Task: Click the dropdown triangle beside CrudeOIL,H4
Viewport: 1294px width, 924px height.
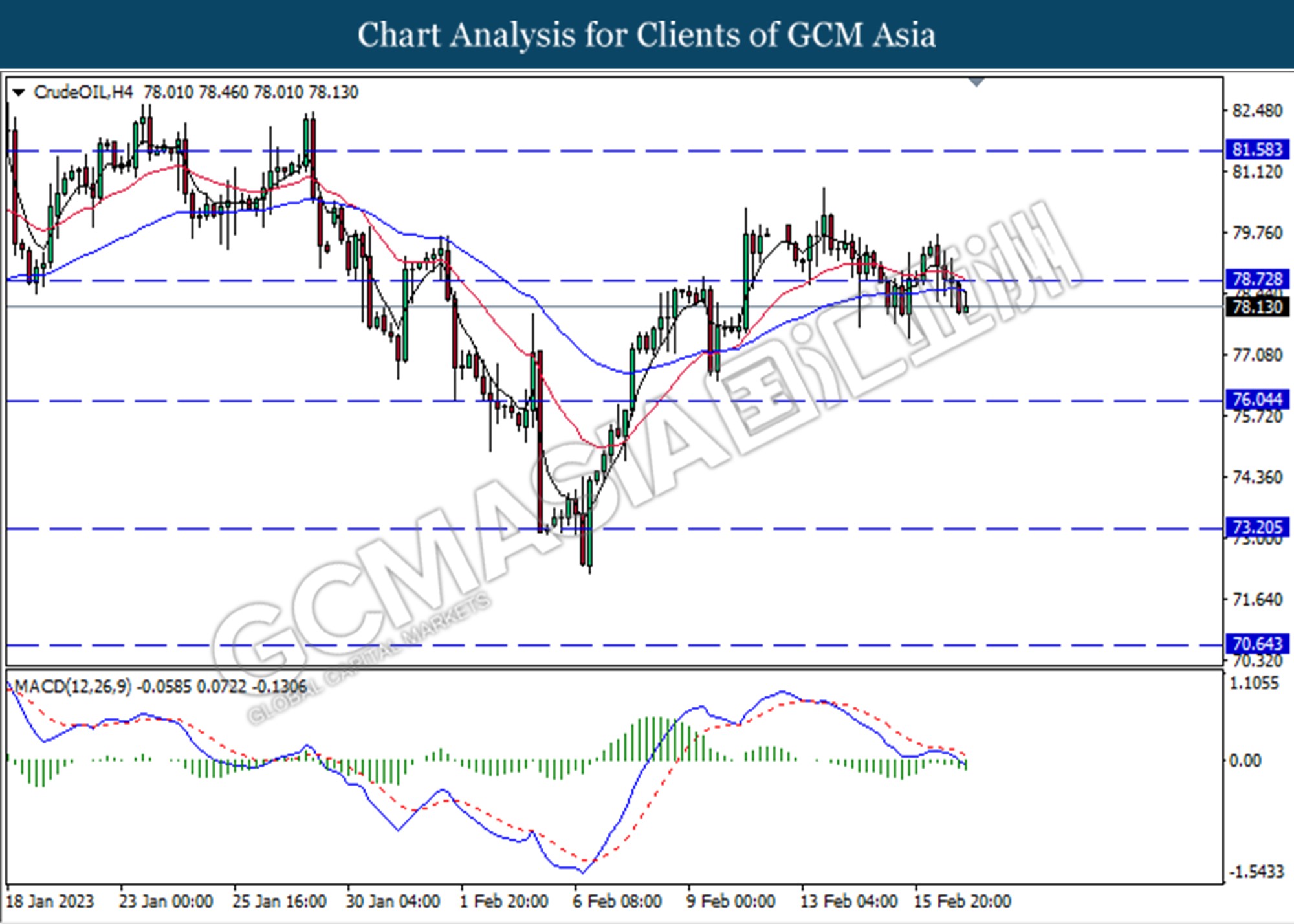Action: (x=19, y=93)
